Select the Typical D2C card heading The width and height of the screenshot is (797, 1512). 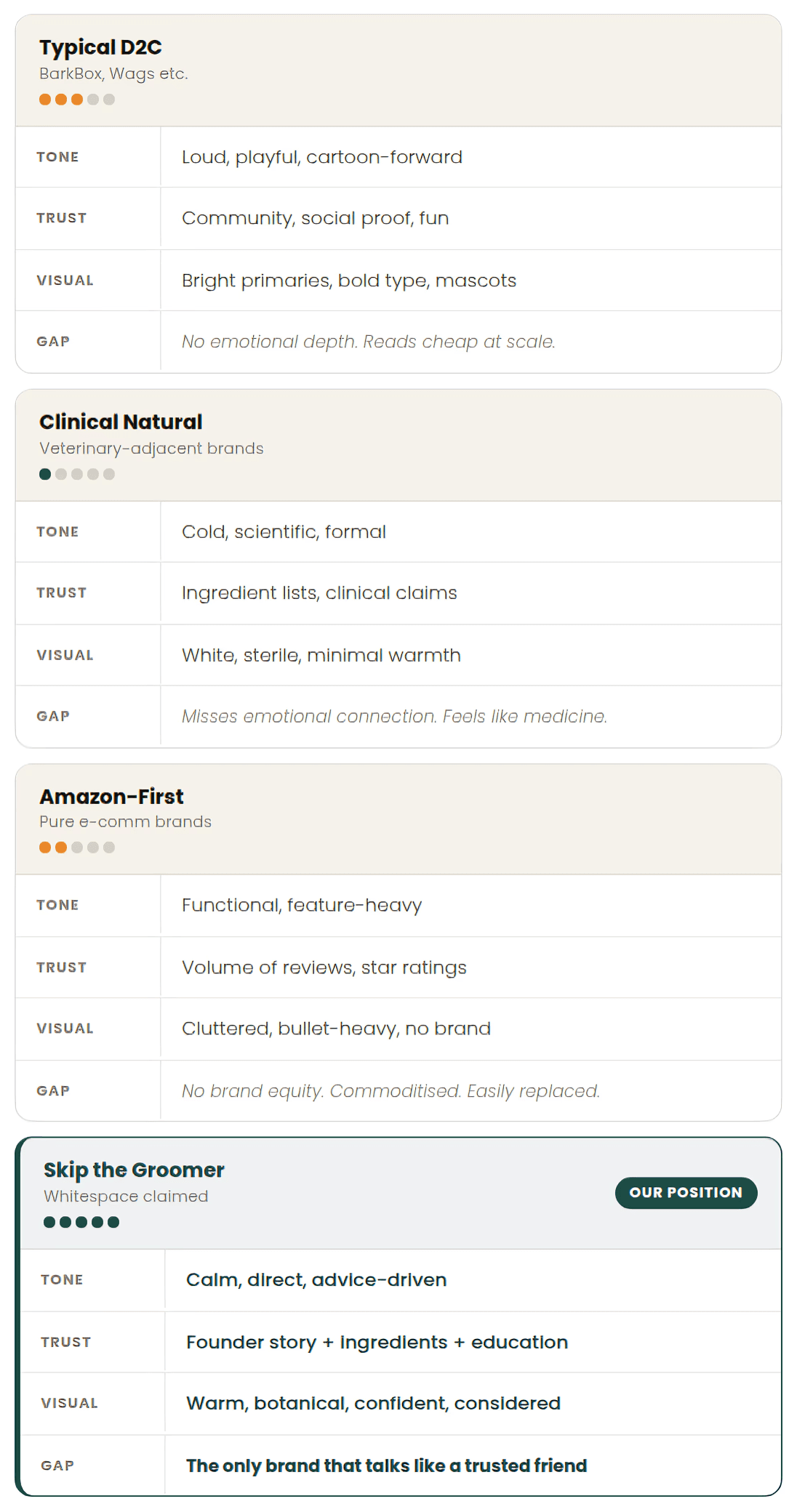click(x=100, y=47)
